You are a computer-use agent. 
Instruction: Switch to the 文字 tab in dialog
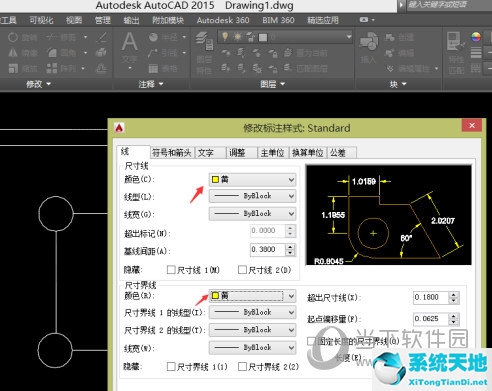coord(210,153)
